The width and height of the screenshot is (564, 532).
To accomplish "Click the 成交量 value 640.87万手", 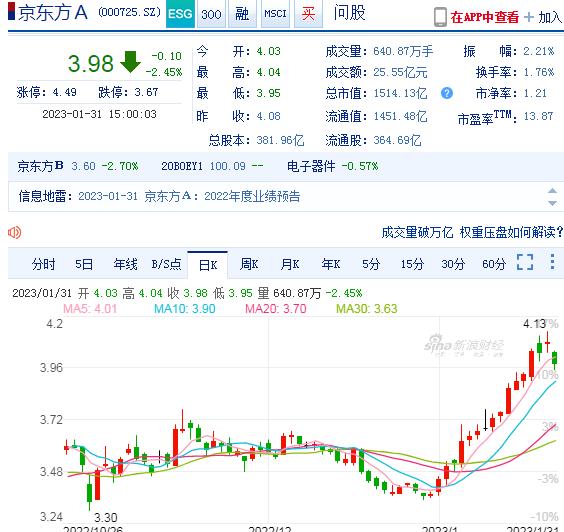I will [403, 51].
